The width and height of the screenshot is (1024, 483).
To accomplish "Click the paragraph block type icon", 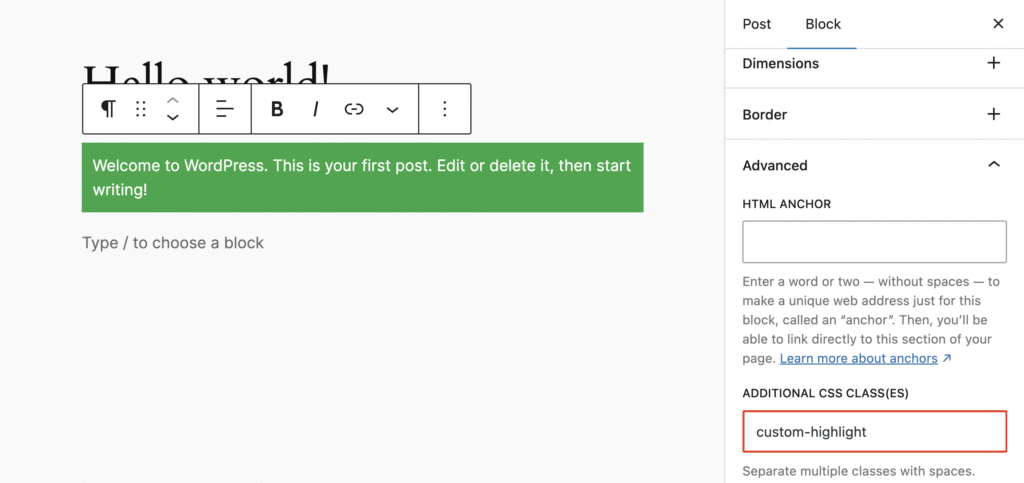I will click(108, 109).
